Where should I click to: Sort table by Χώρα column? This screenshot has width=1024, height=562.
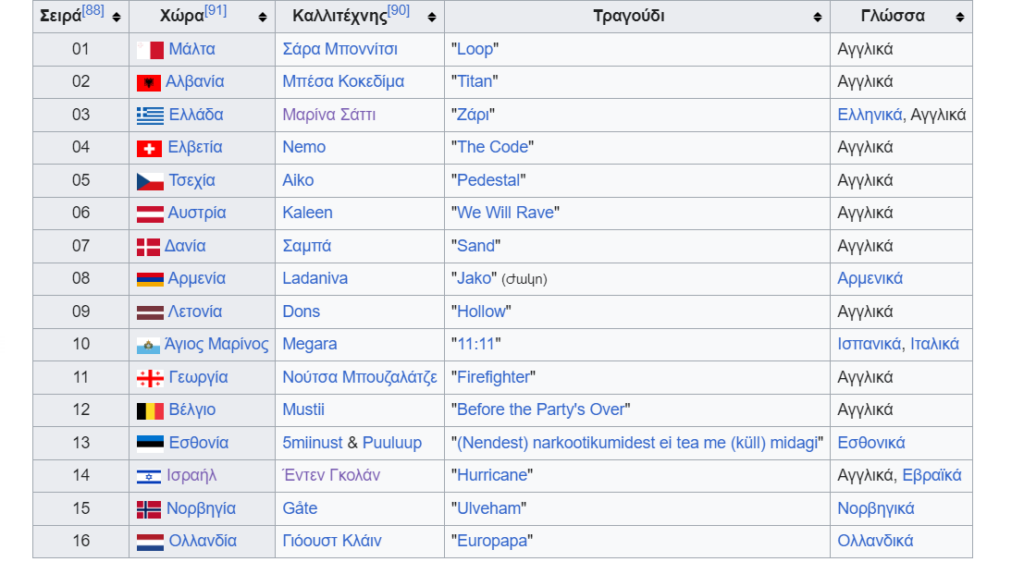[x=263, y=17]
